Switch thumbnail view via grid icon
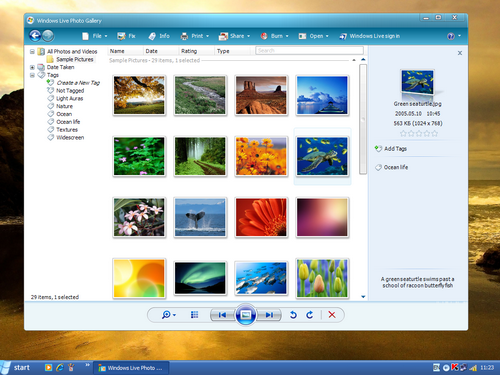This screenshot has width=500, height=375. (x=194, y=315)
